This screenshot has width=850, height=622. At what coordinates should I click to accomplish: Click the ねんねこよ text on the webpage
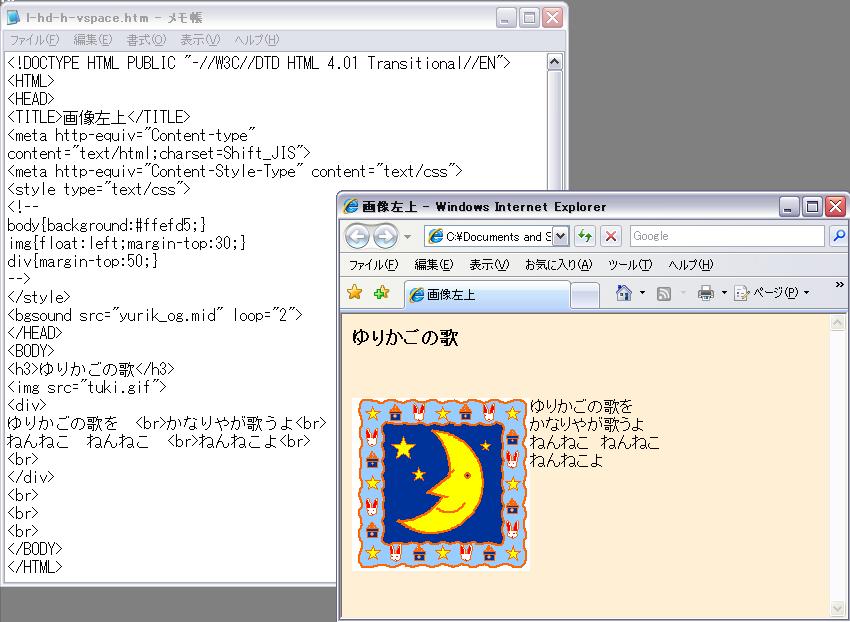(566, 460)
